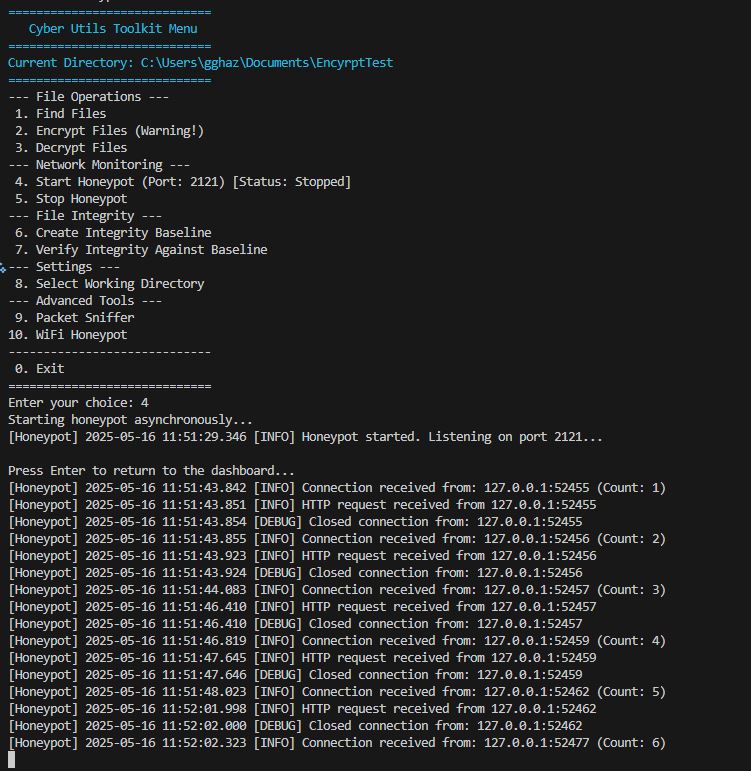Viewport: 751px width, 771px height.
Task: Click Closed connection log from 127.0.0.1:52457
Action: (295, 624)
